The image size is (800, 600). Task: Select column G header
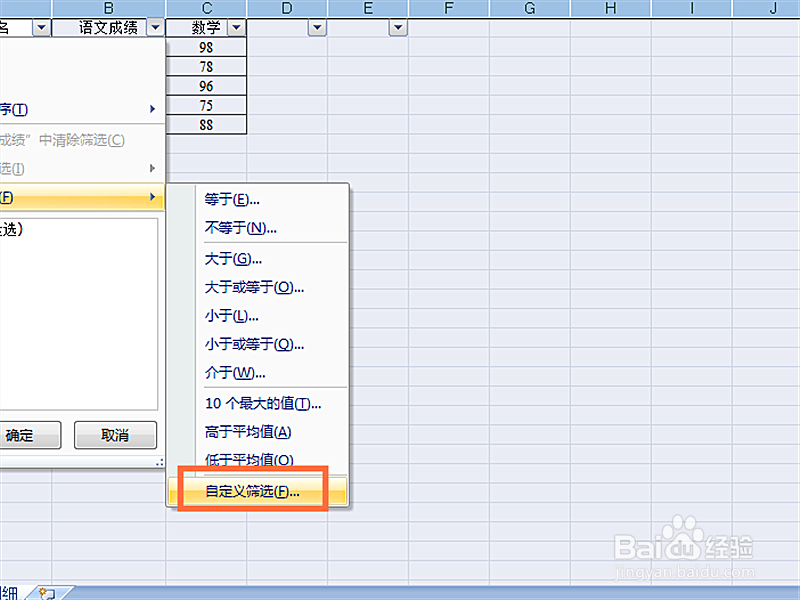530,8
